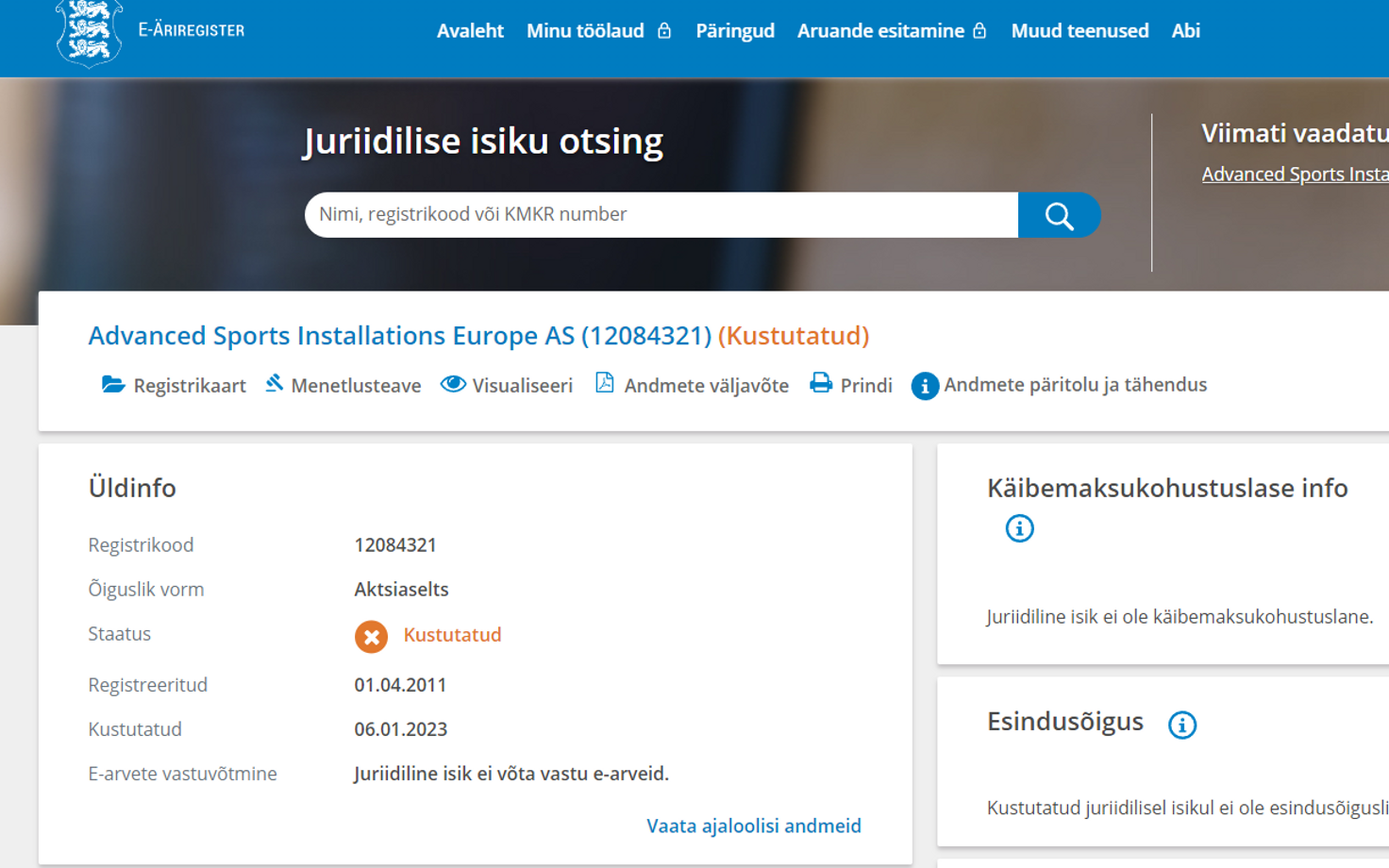1389x868 pixels.
Task: Open the Avaleht menu item
Action: (x=470, y=31)
